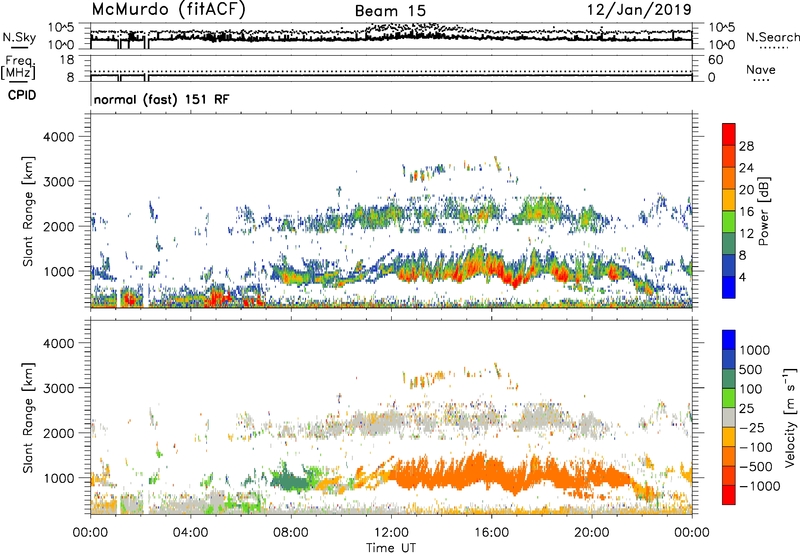
Task: Click the 12:00 time tick label
Action: pos(391,533)
